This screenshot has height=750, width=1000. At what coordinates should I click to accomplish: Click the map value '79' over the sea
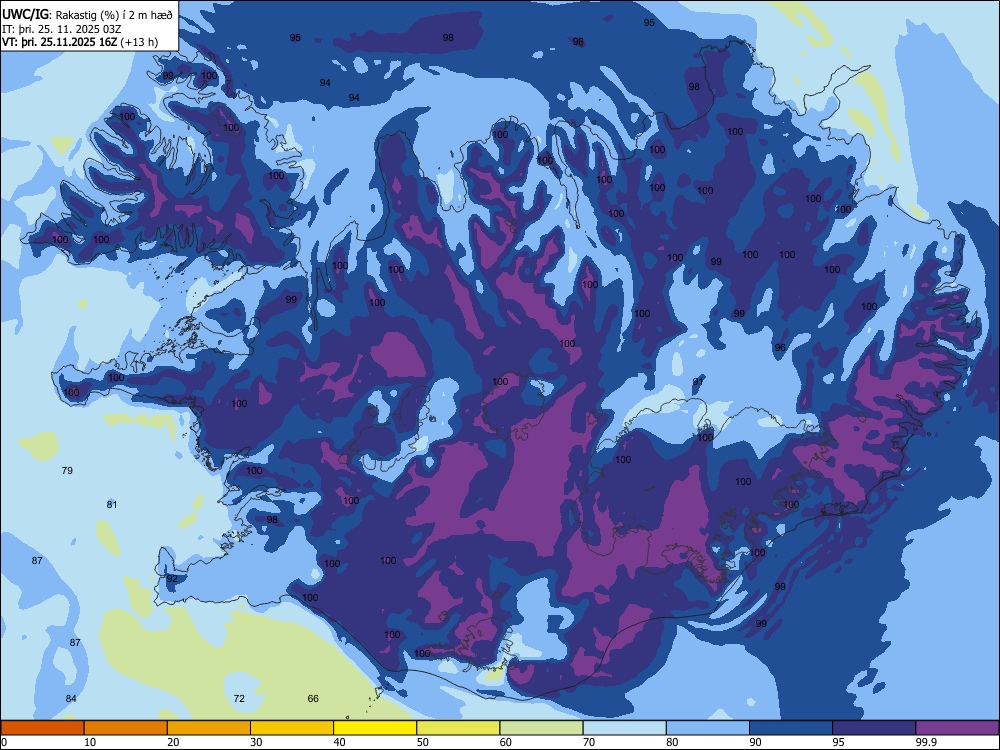tap(67, 471)
